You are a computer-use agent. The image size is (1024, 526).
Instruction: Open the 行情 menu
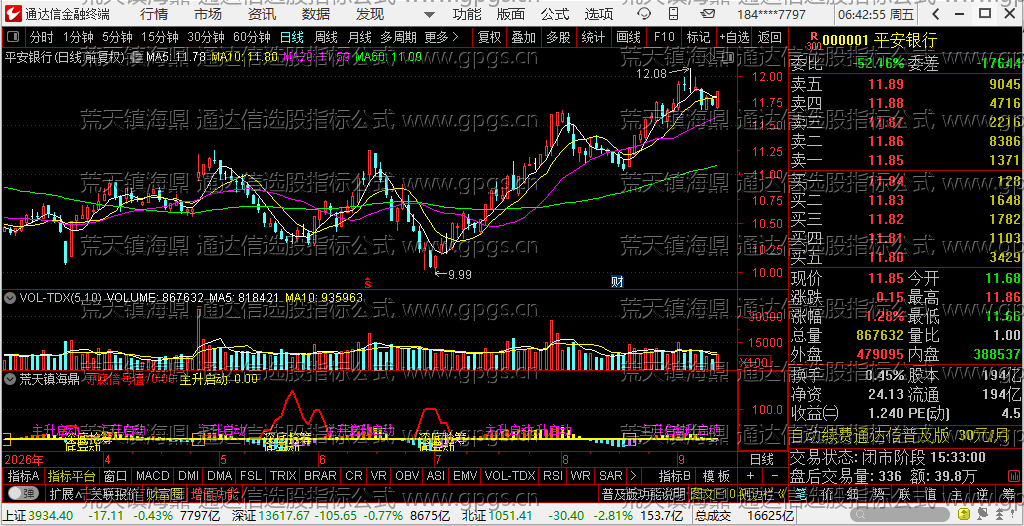[153, 14]
